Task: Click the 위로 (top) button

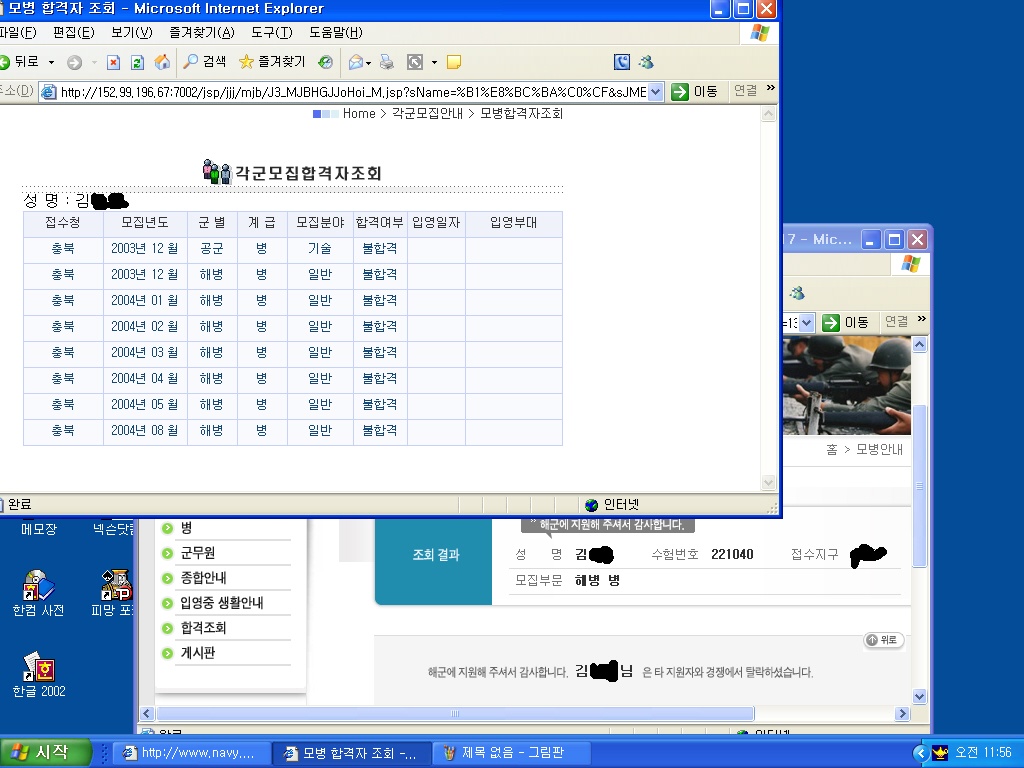Action: pos(884,640)
